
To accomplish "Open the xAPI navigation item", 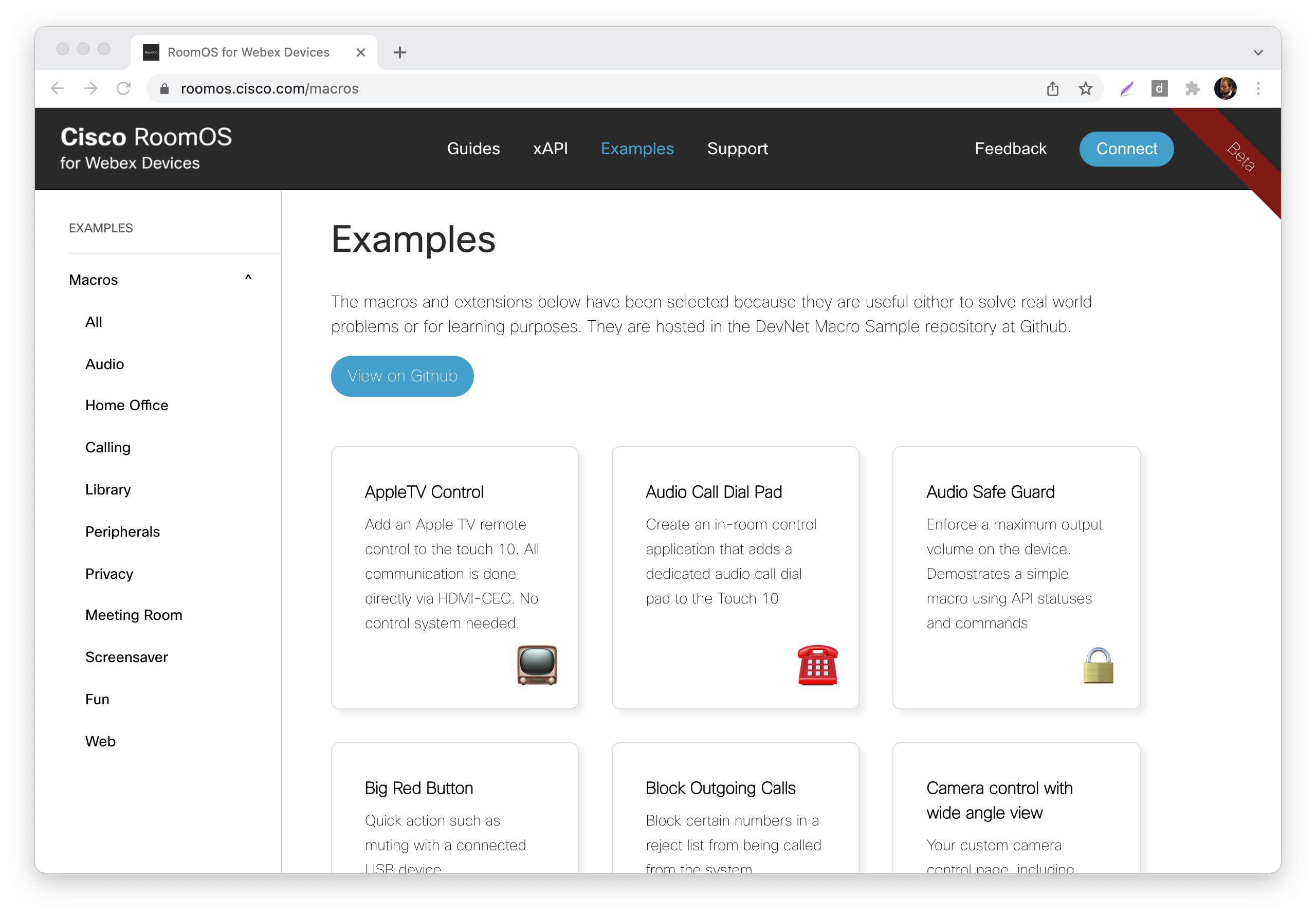I will pyautogui.click(x=550, y=149).
